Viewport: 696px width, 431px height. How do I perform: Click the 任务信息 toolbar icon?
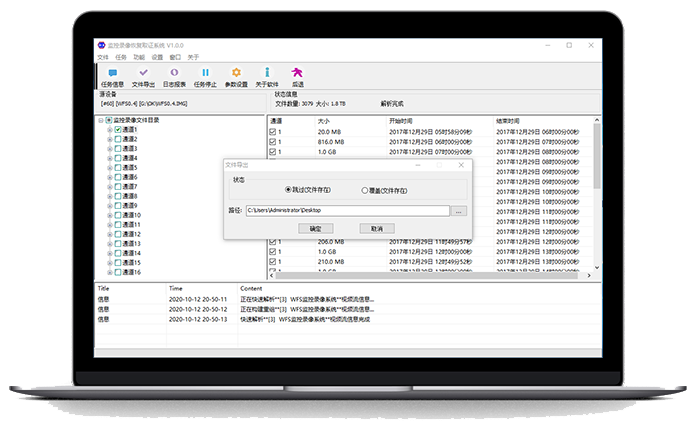click(x=112, y=73)
